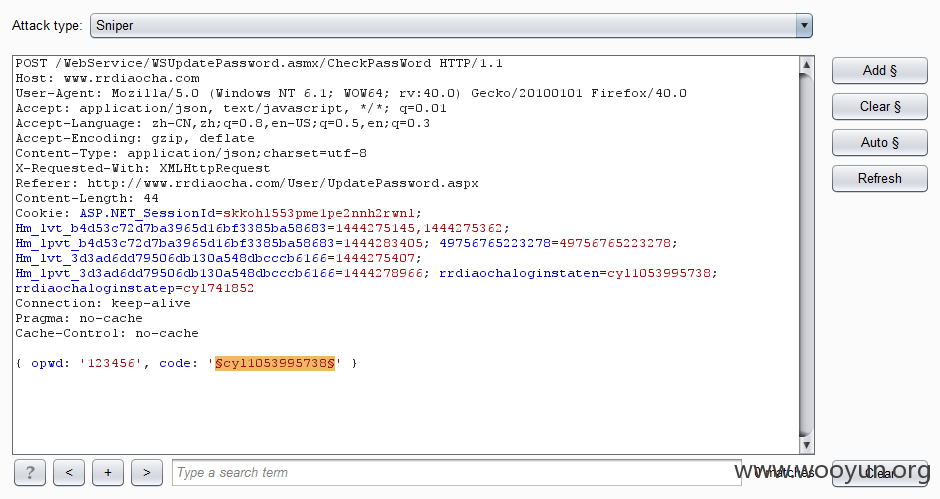Go to previous match with < button
The height and width of the screenshot is (499, 940).
[x=69, y=473]
